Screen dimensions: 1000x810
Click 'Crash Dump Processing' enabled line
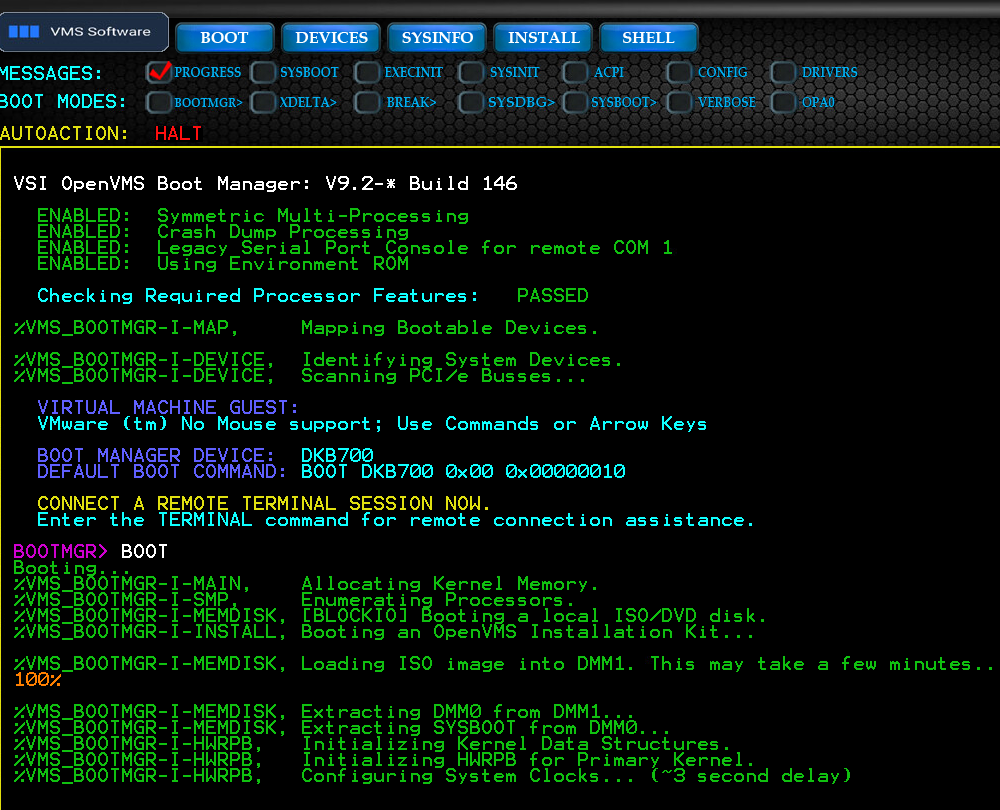coord(283,232)
